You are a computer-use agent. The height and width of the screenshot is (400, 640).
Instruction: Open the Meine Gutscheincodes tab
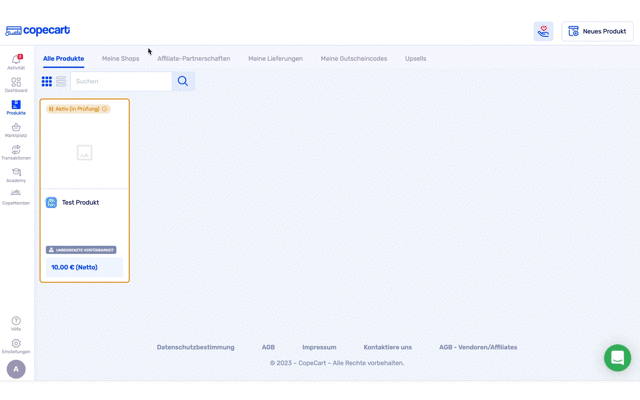pyautogui.click(x=353, y=59)
